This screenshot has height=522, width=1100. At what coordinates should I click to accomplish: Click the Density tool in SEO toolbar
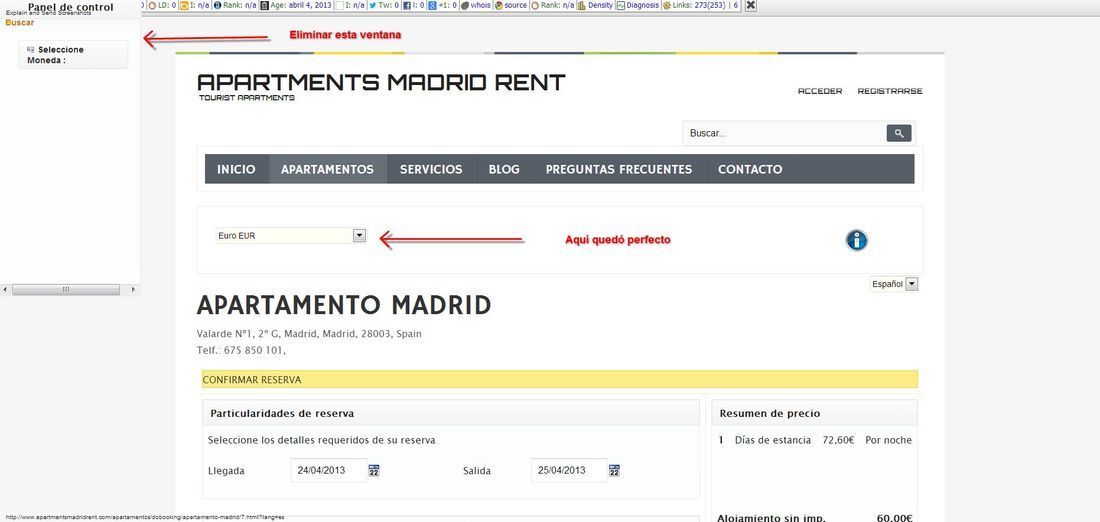tap(595, 5)
